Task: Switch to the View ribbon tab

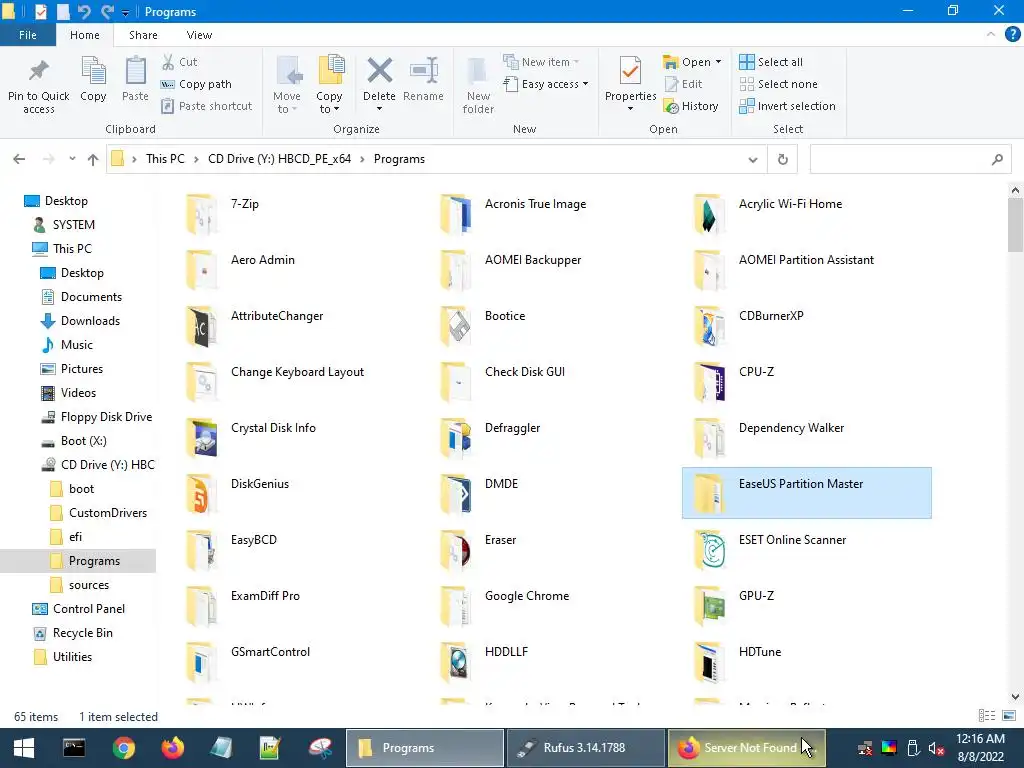Action: point(199,35)
